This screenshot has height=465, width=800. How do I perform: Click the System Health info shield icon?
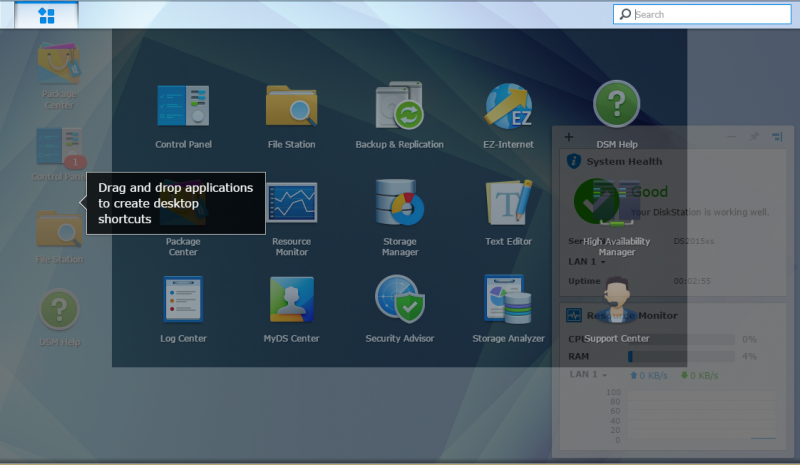(x=574, y=161)
